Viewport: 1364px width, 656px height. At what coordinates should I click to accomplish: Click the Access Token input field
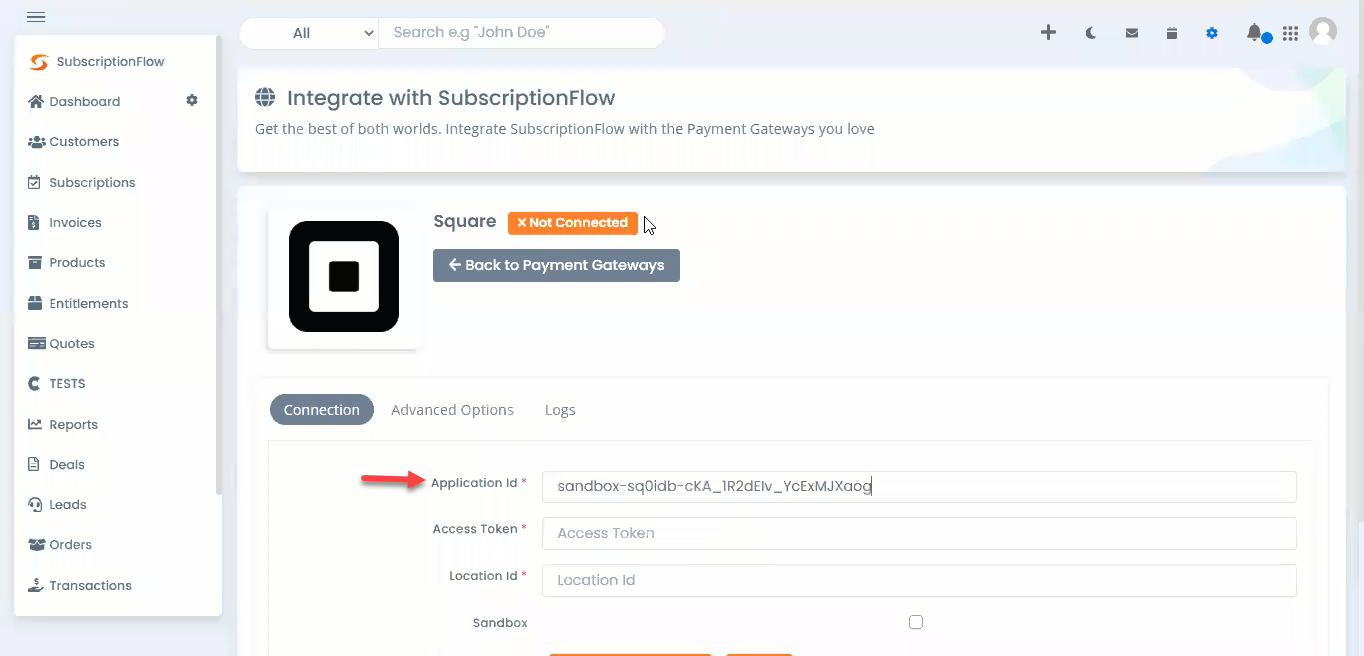919,533
